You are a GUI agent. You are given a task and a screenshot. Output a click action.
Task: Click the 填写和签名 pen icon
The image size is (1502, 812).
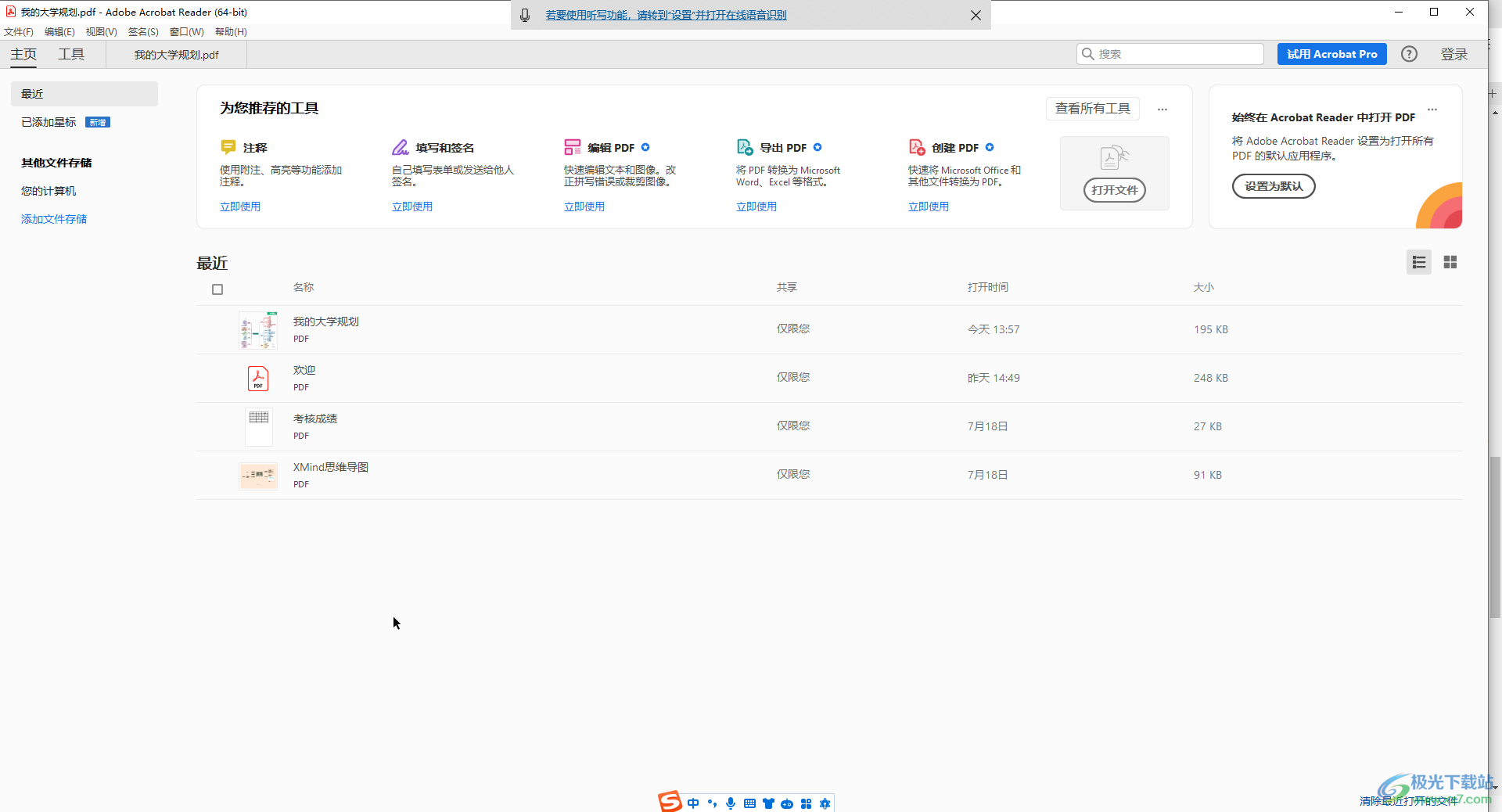coord(401,147)
